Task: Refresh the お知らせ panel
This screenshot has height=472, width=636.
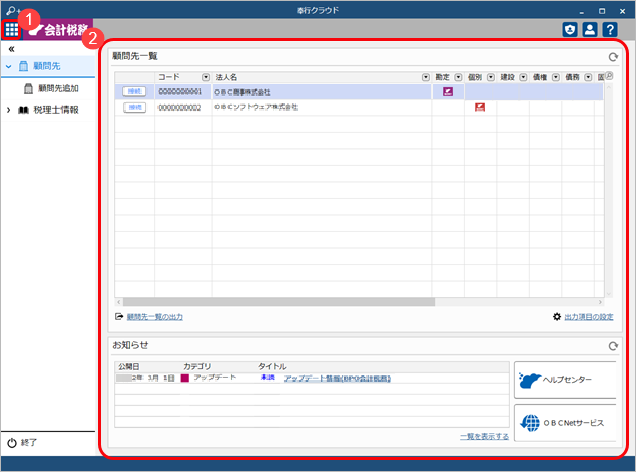Action: (x=613, y=346)
